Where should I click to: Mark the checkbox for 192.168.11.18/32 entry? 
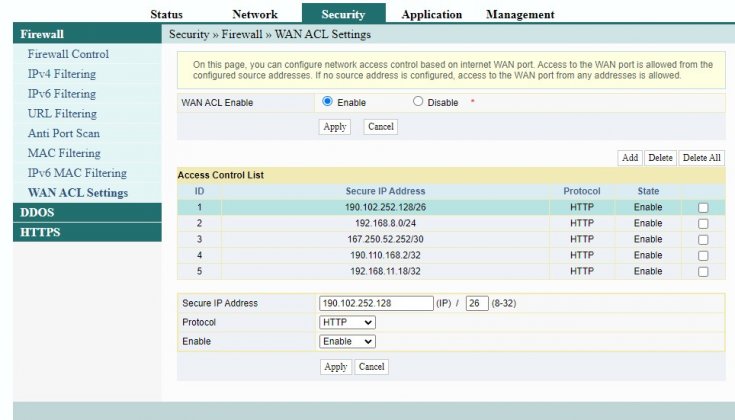(703, 271)
